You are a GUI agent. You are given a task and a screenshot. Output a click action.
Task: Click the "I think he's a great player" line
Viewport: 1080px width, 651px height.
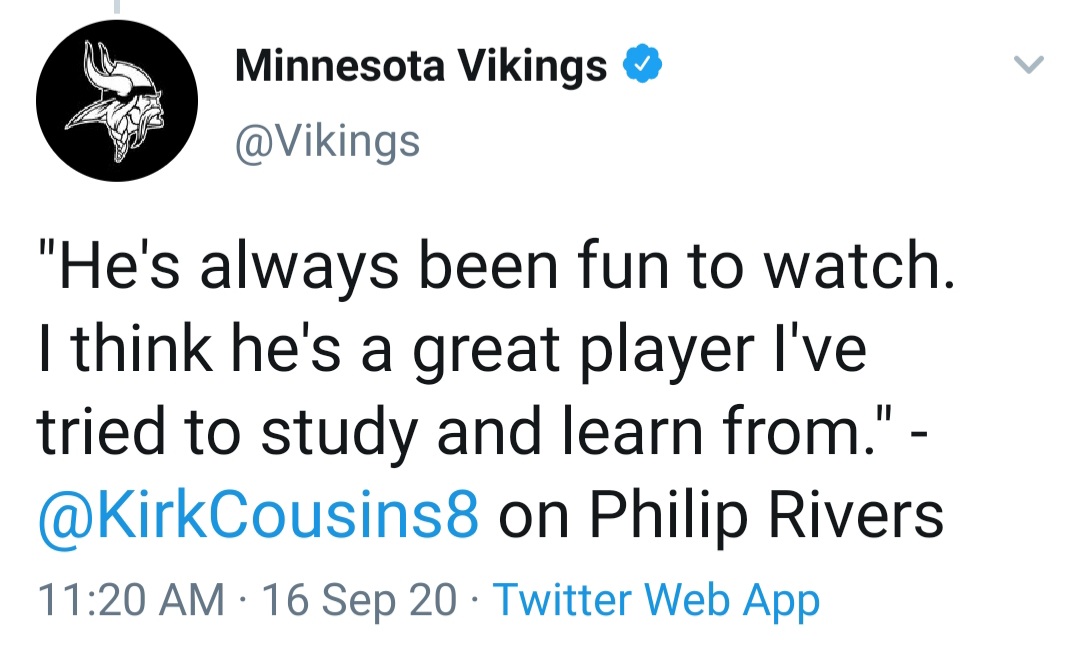[x=452, y=350]
